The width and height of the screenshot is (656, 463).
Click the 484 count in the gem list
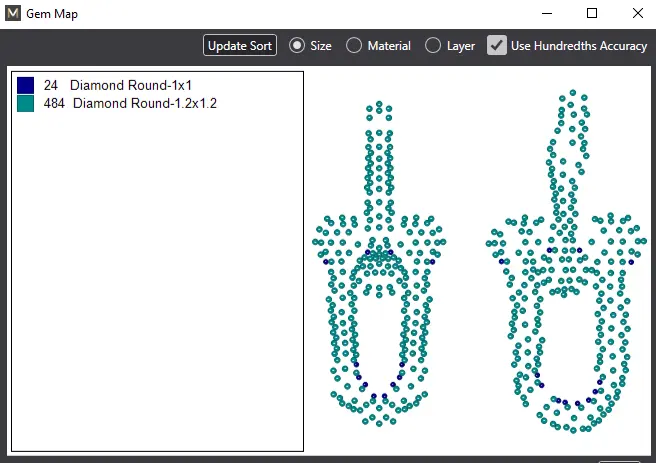tap(54, 103)
